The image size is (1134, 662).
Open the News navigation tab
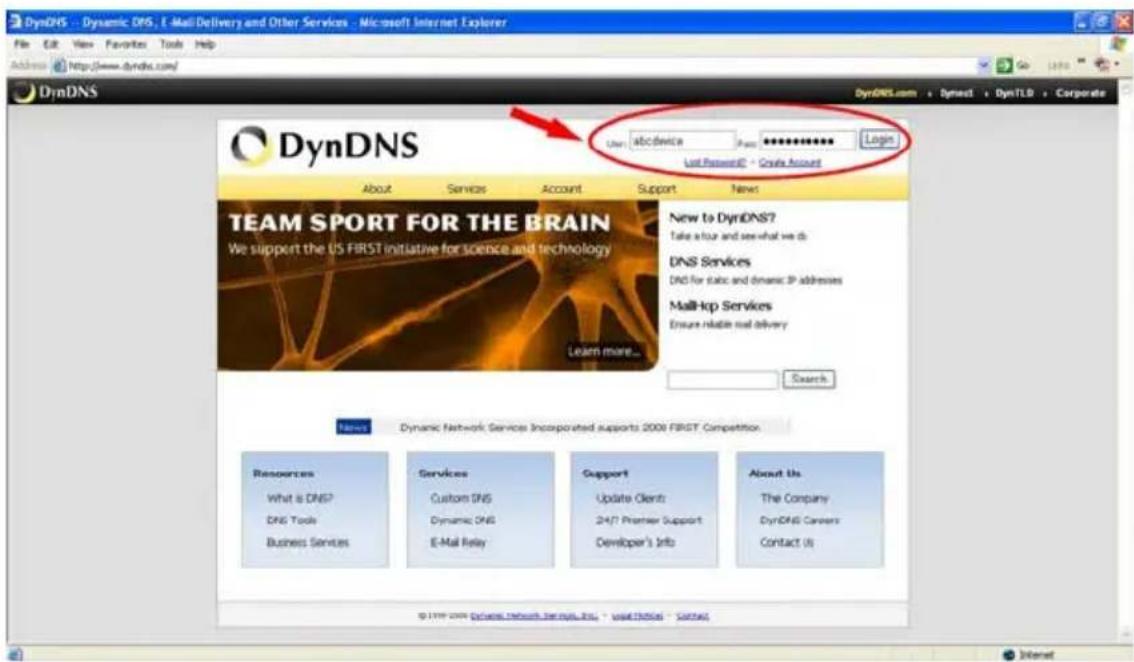pyautogui.click(x=745, y=189)
